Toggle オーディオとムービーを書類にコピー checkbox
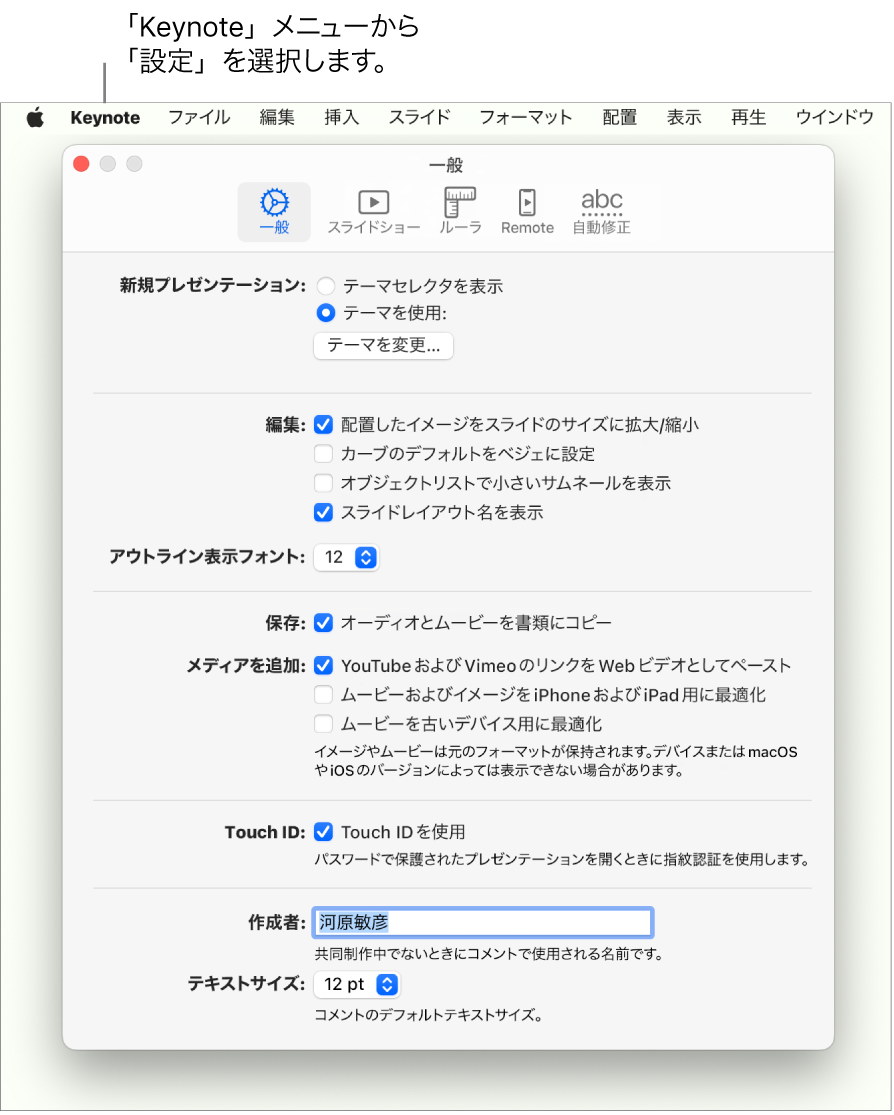Viewport: 894px width, 1115px height. tap(324, 623)
